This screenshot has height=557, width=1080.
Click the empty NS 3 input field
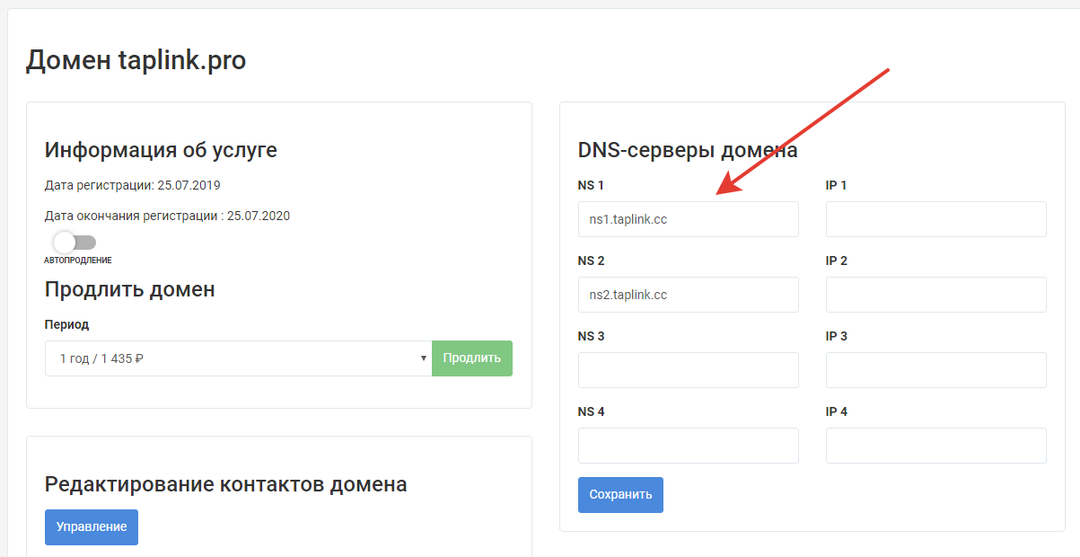pyautogui.click(x=688, y=370)
